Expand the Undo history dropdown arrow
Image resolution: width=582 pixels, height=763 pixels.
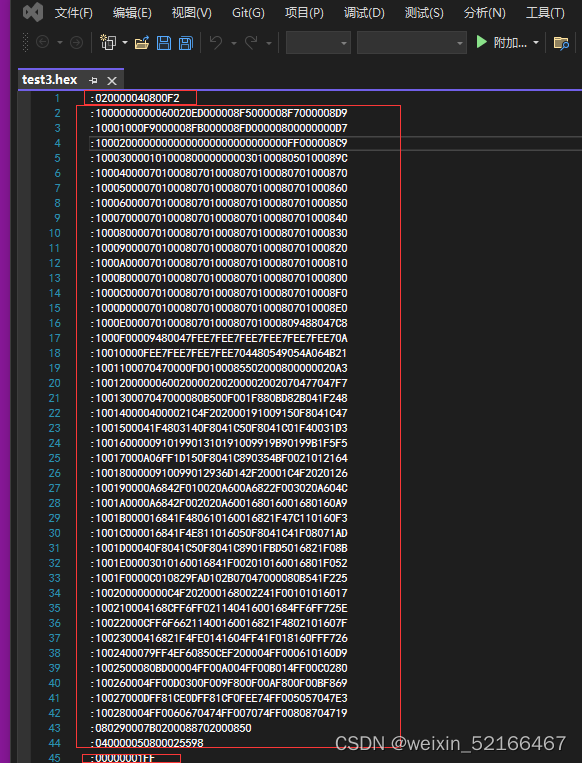click(234, 43)
